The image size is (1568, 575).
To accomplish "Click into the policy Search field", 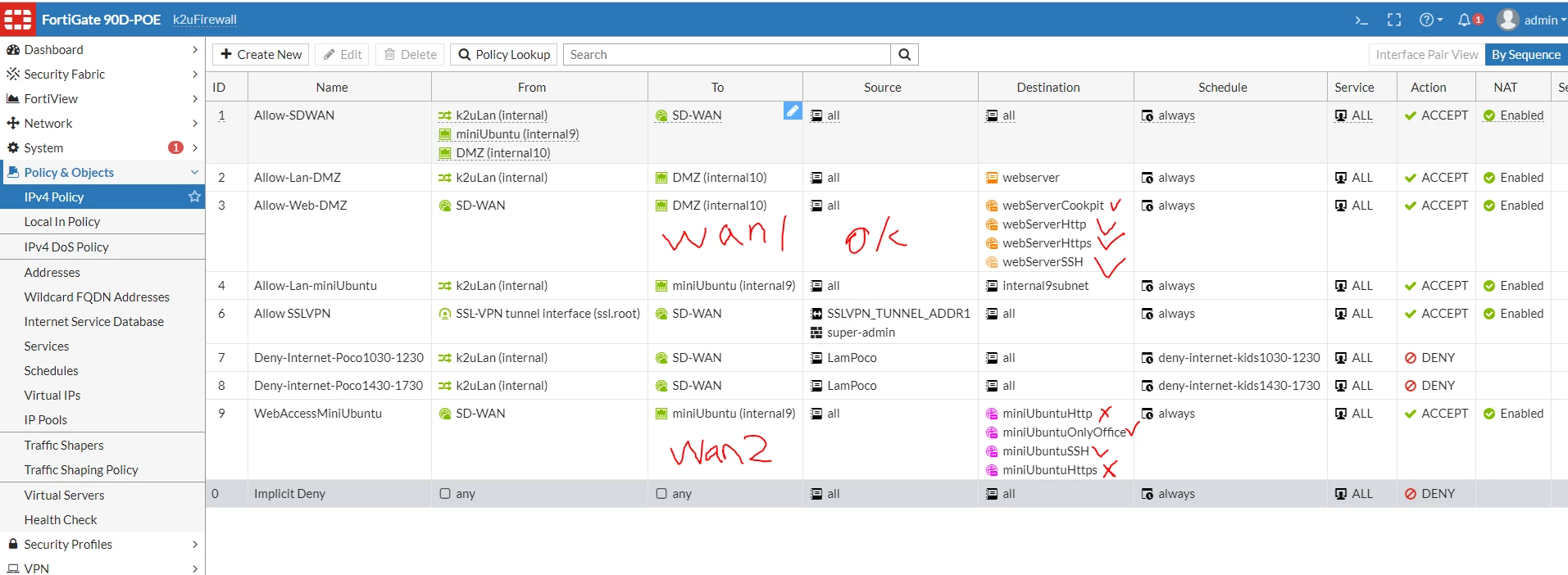I will tap(727, 54).
